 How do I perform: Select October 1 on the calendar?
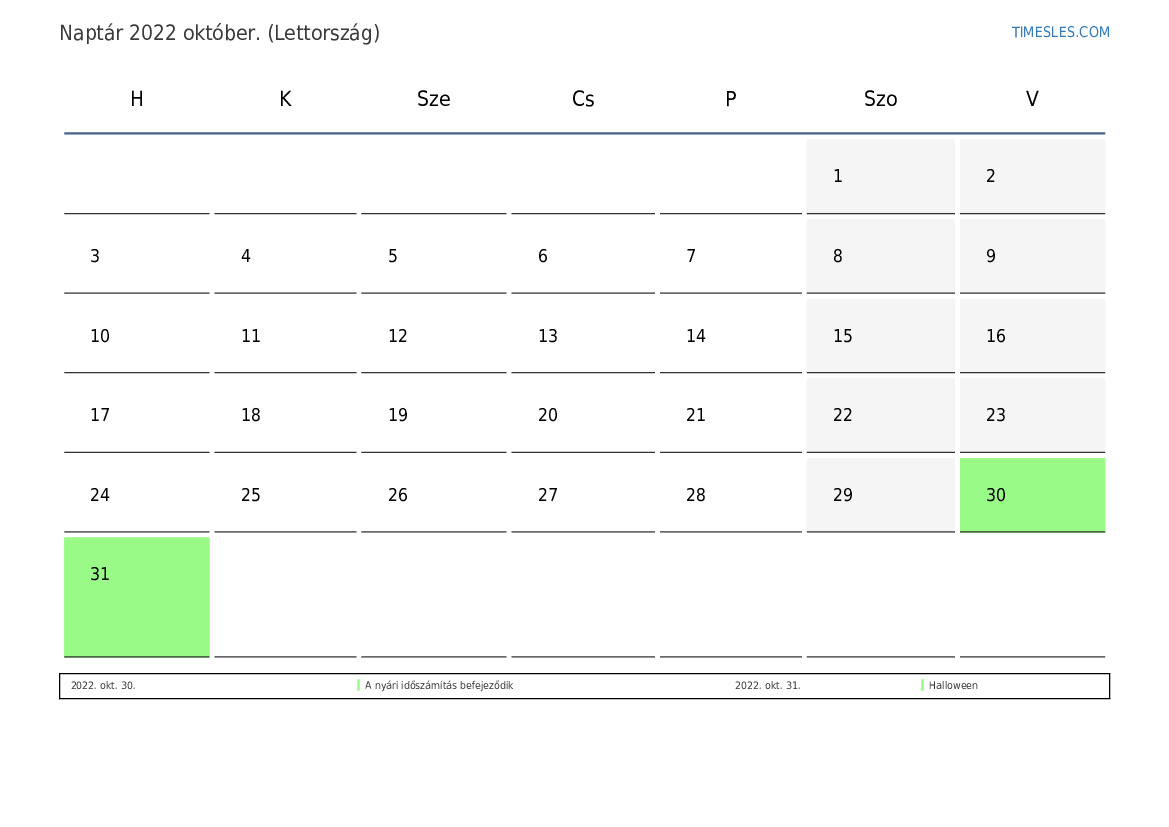880,176
